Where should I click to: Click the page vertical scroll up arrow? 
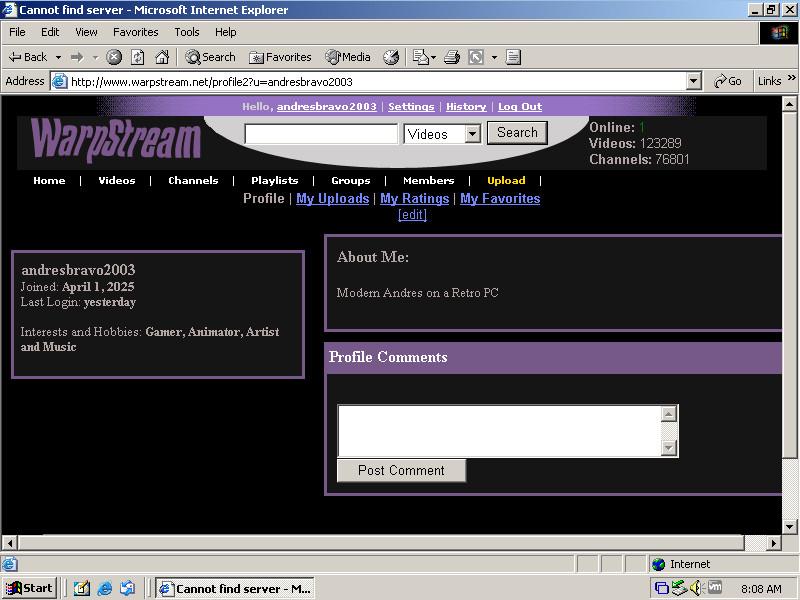pos(789,105)
